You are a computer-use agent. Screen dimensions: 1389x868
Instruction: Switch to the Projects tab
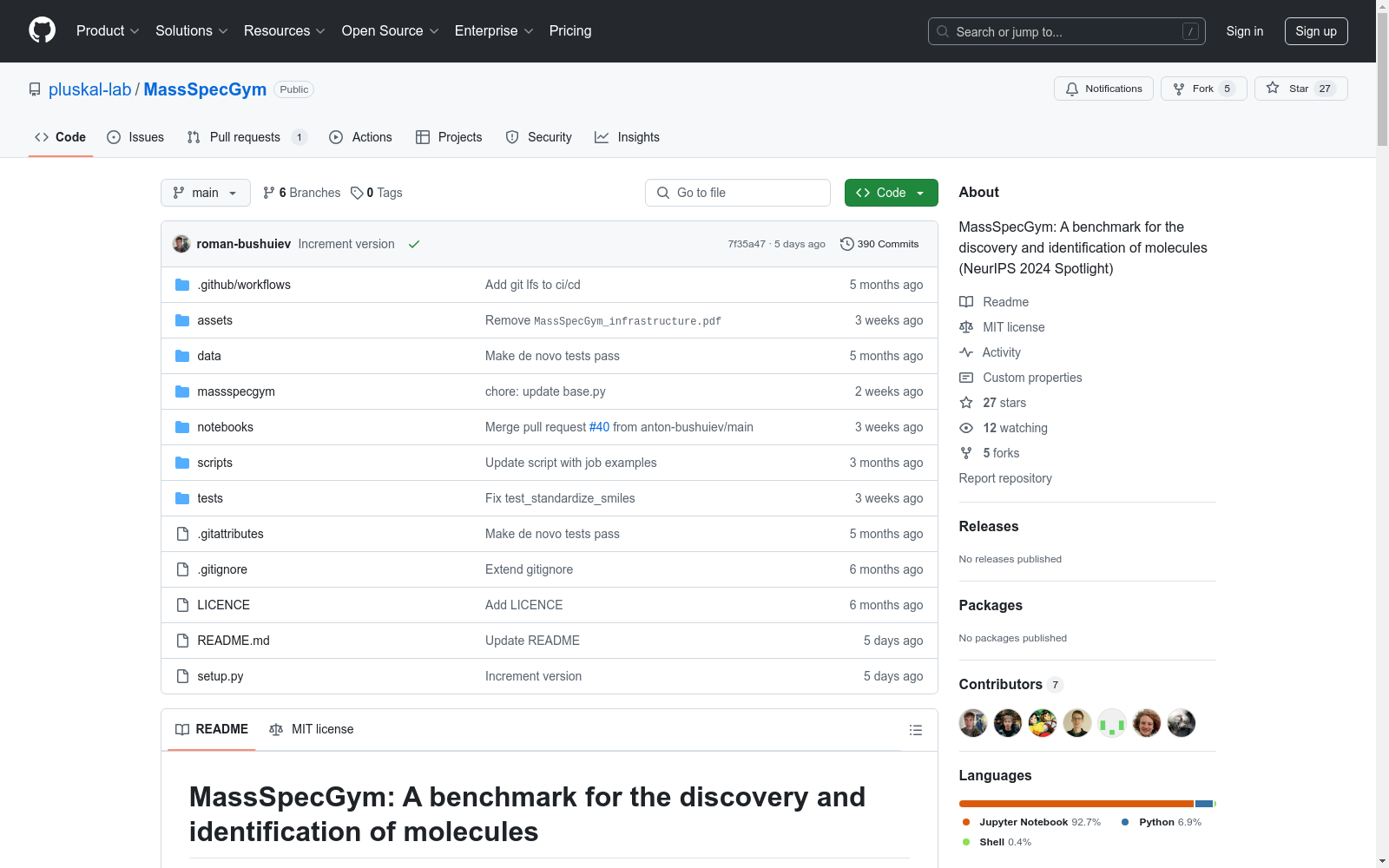click(449, 137)
